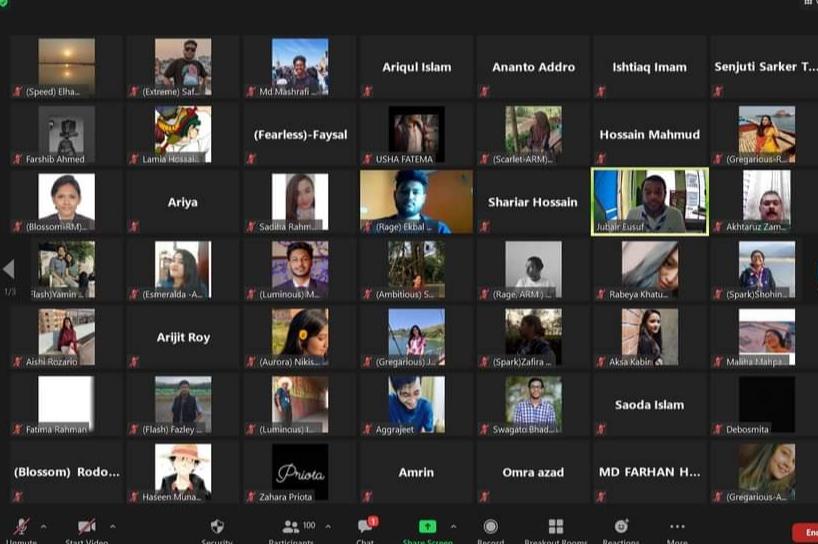This screenshot has height=544, width=818.
Task: Open the View layout grid icon
Action: coord(809,3)
